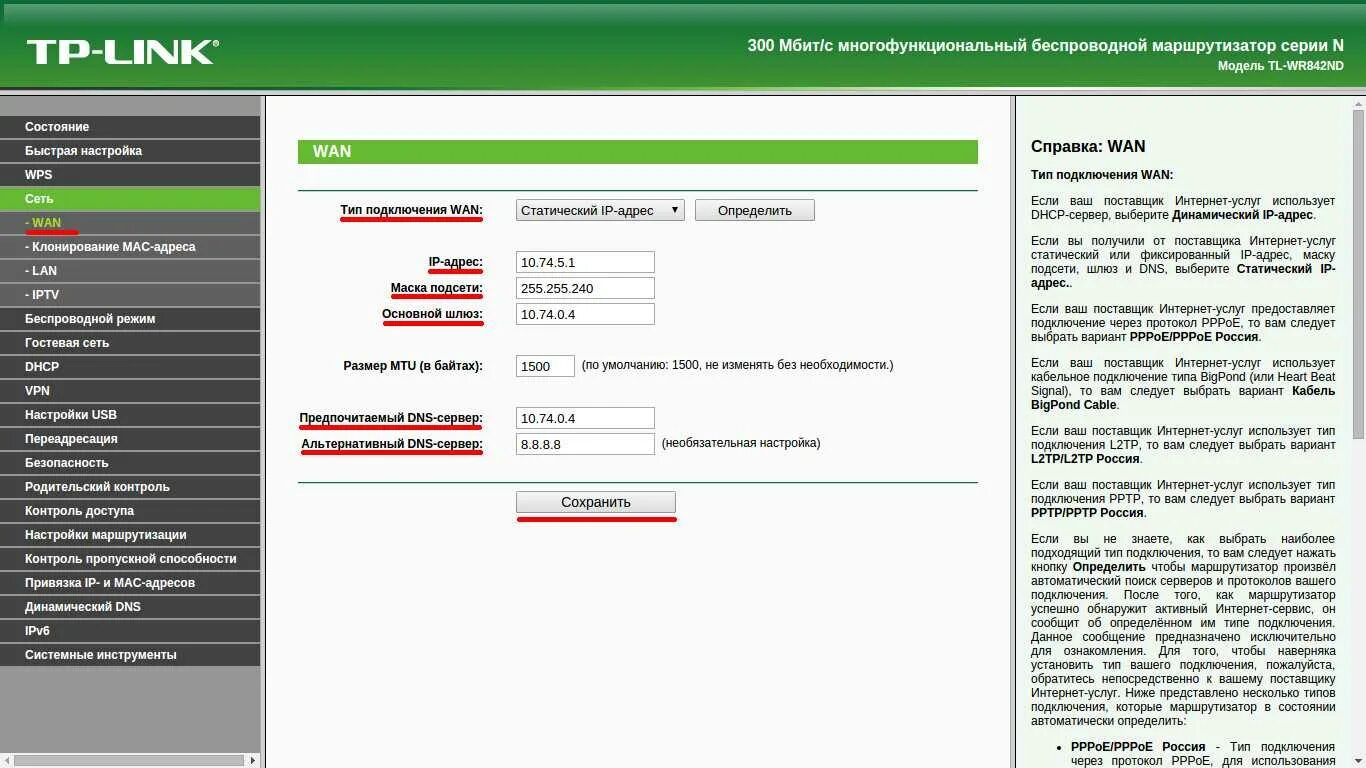Expand the WAN connection type dropdown
The height and width of the screenshot is (768, 1366).
click(x=600, y=210)
